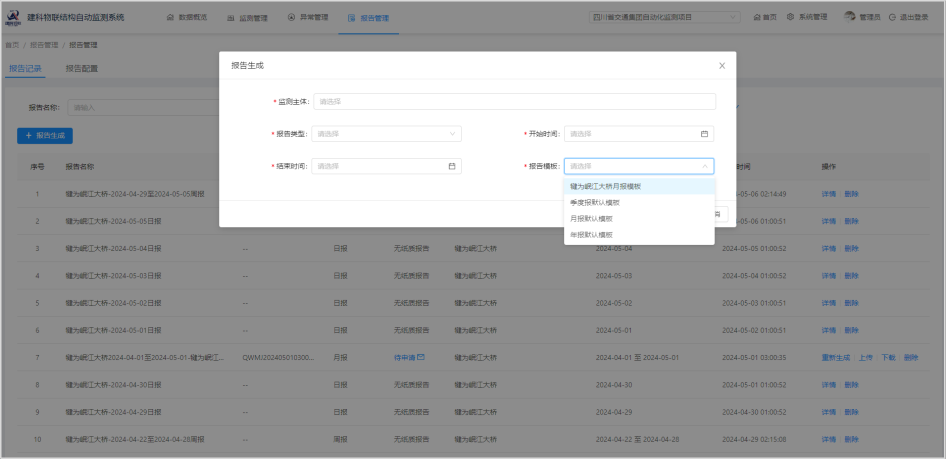
Task: Open 详情 for the 2024-05-05 daily report
Action: (x=828, y=221)
